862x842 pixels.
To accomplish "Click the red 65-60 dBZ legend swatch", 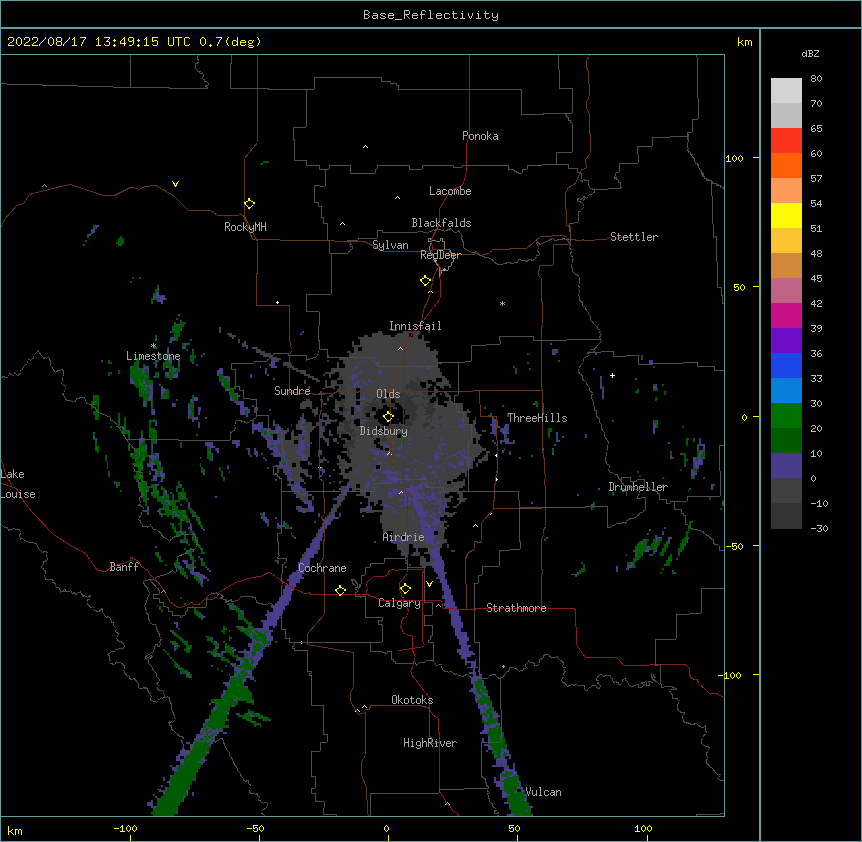I will pyautogui.click(x=786, y=140).
